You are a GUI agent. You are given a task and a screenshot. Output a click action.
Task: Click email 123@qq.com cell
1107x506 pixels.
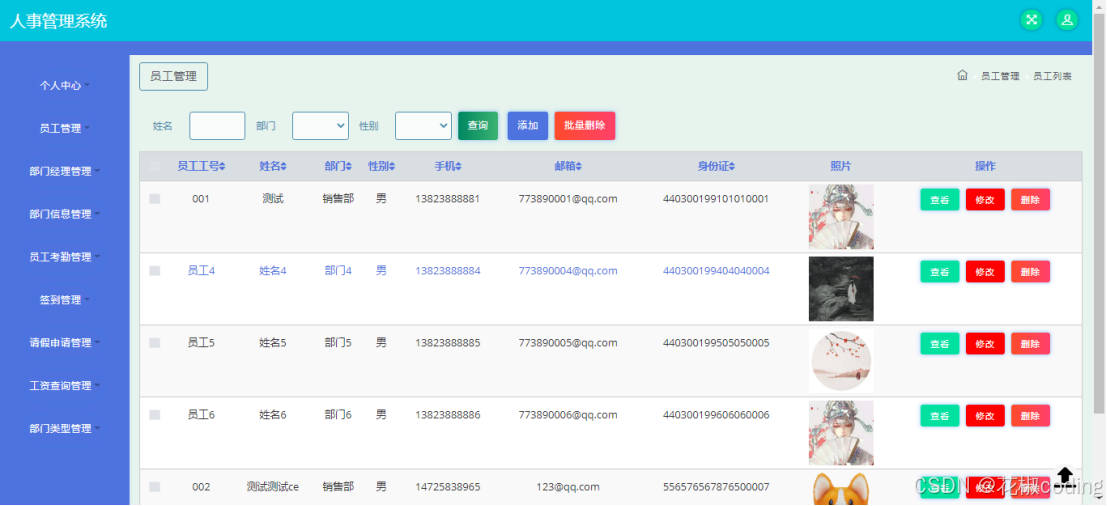click(568, 487)
